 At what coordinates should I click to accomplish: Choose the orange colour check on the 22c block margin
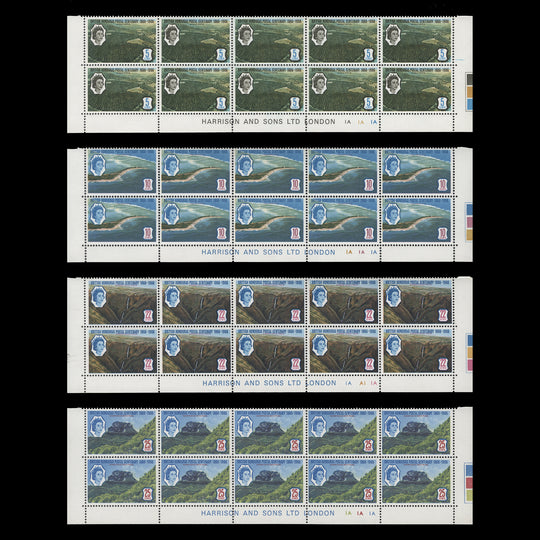pyautogui.click(x=469, y=352)
